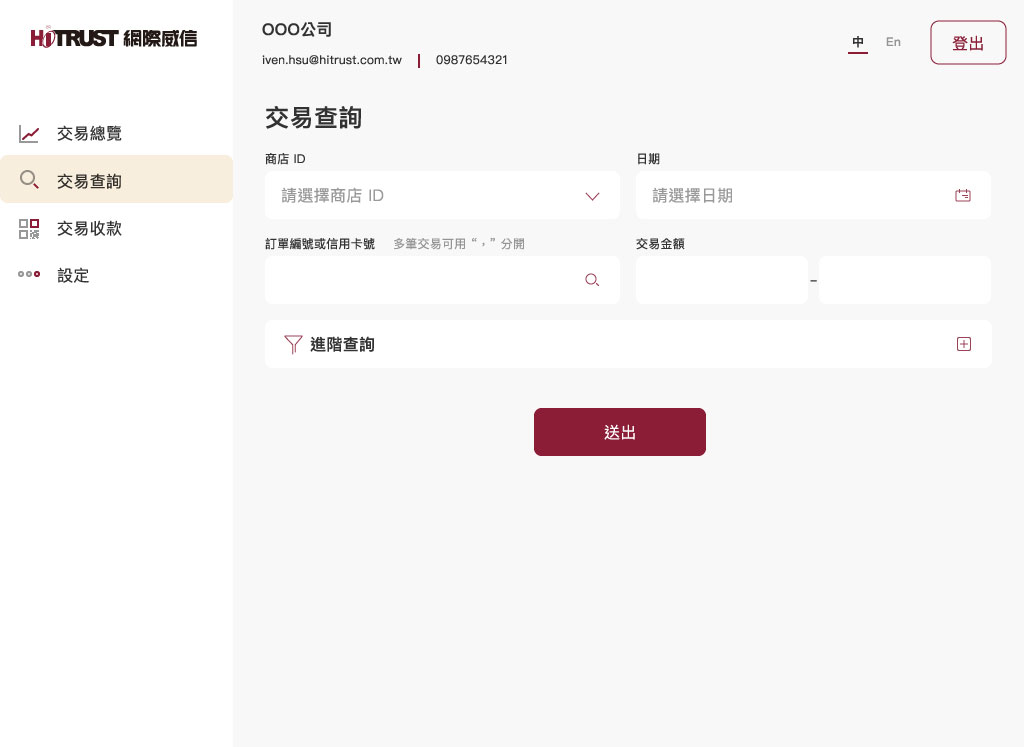Click the search icon in order number field
Viewport: 1024px width, 747px height.
(592, 280)
